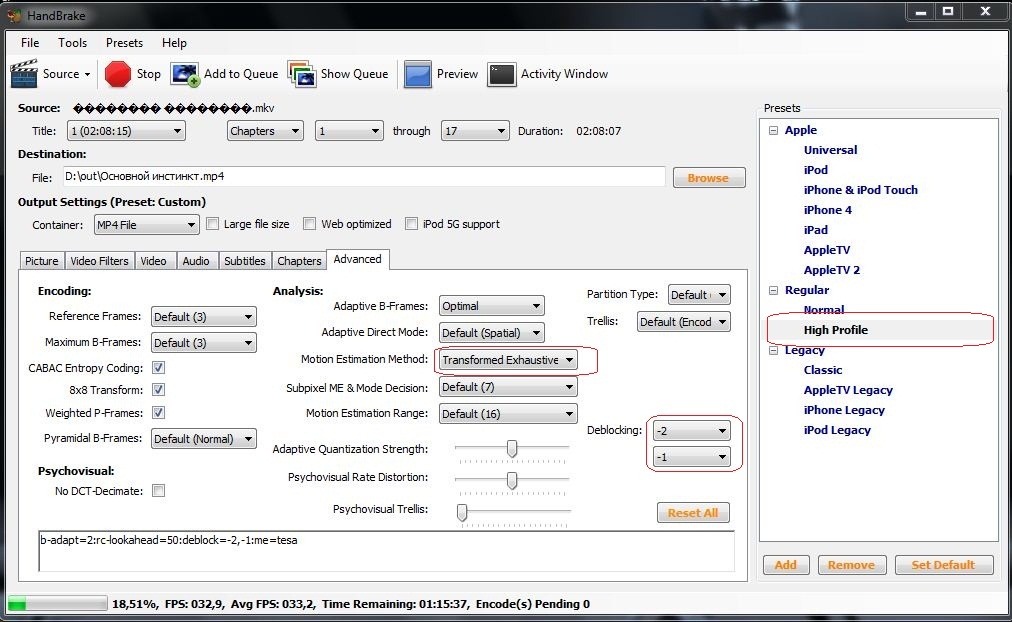Click the Activity Window terminal icon
1012x622 pixels.
coord(501,74)
